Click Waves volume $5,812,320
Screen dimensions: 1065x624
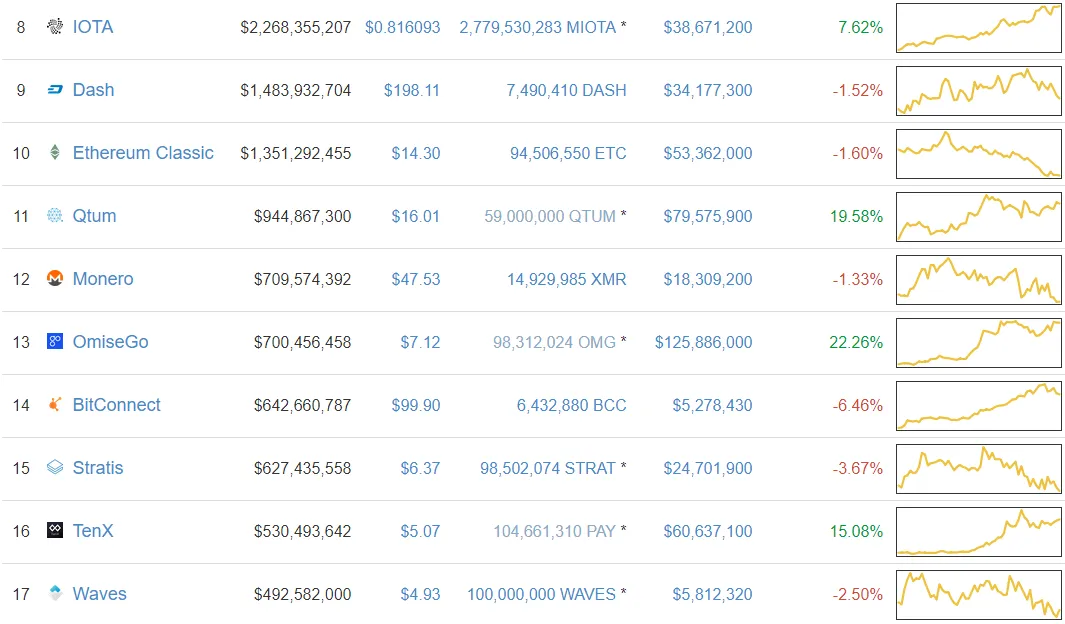(712, 593)
